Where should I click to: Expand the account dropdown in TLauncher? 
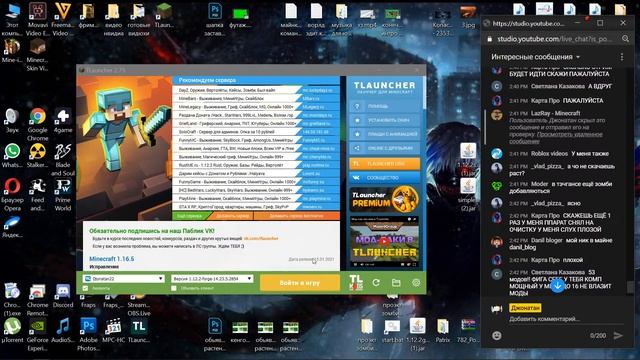coord(160,278)
